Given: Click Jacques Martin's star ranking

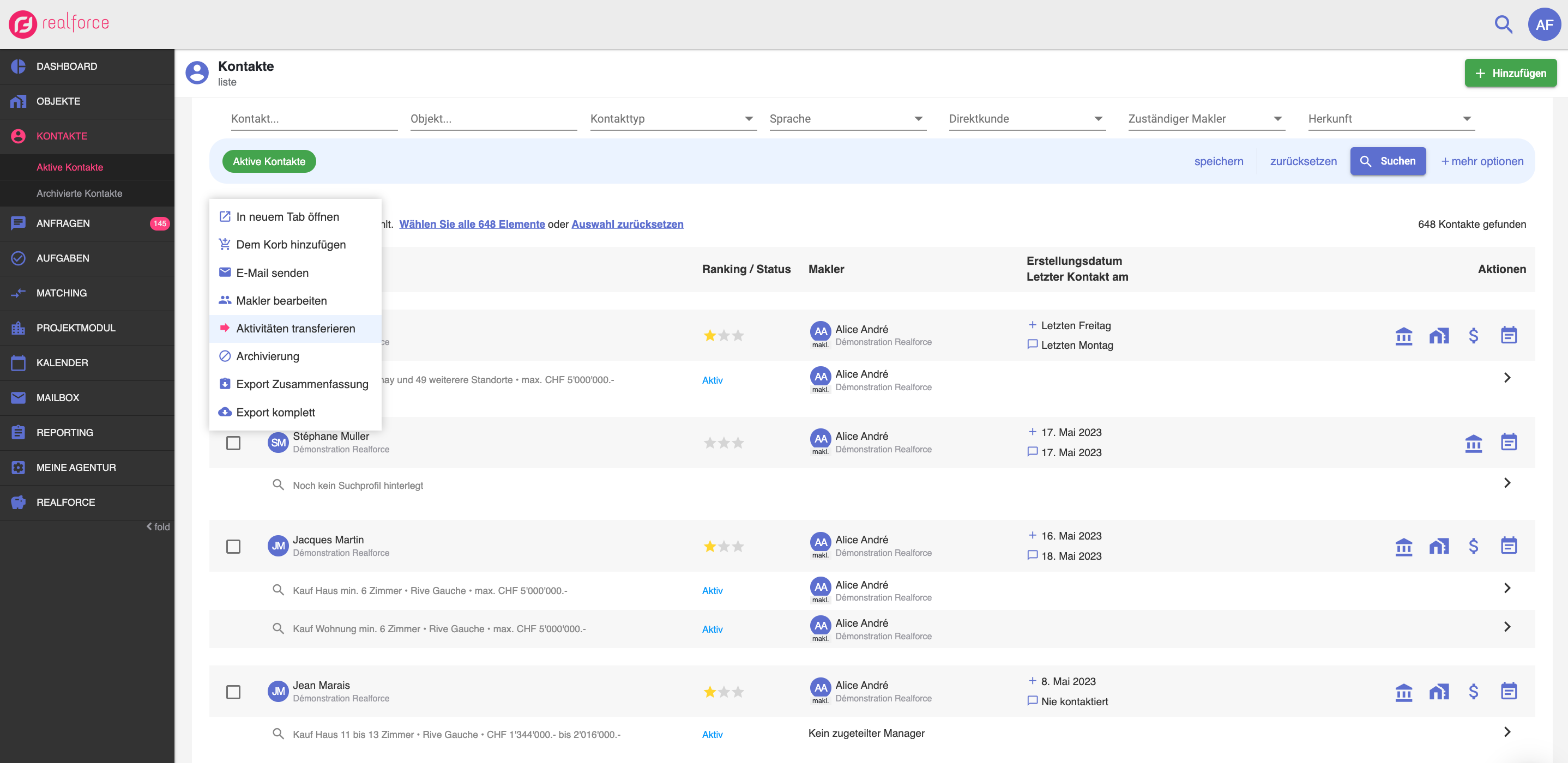Looking at the screenshot, I should [723, 547].
